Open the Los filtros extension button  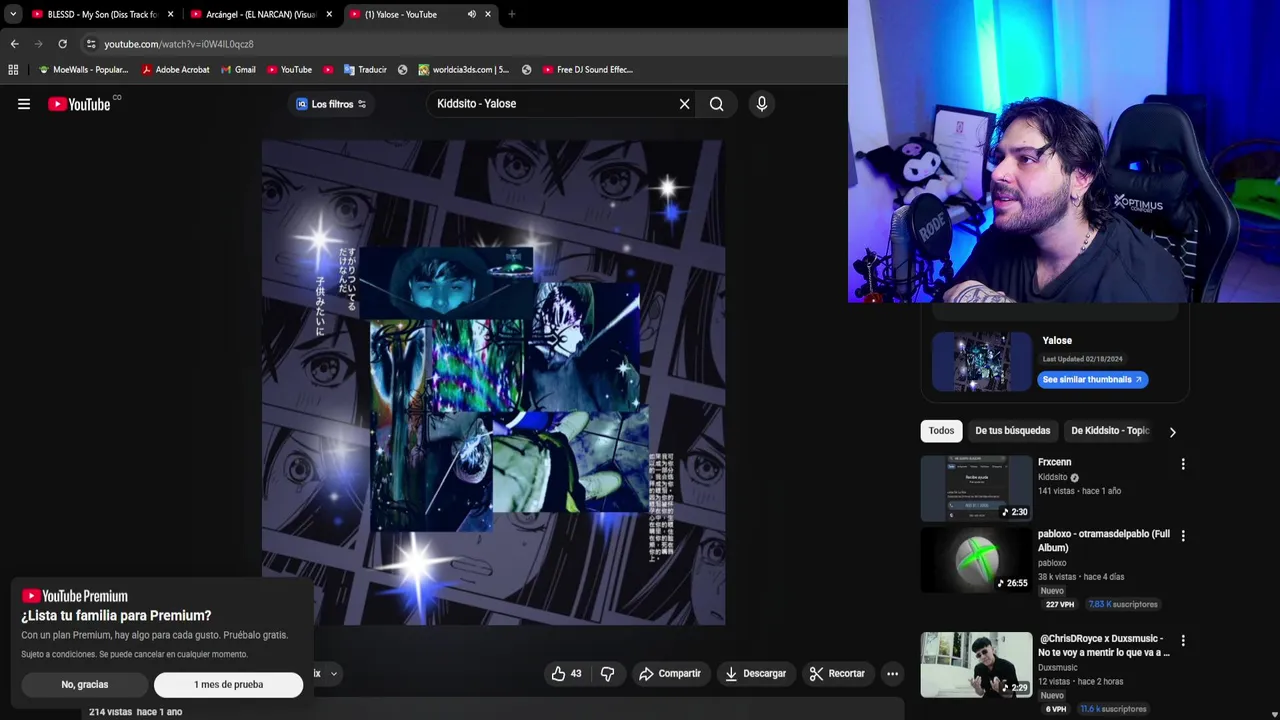pos(331,104)
